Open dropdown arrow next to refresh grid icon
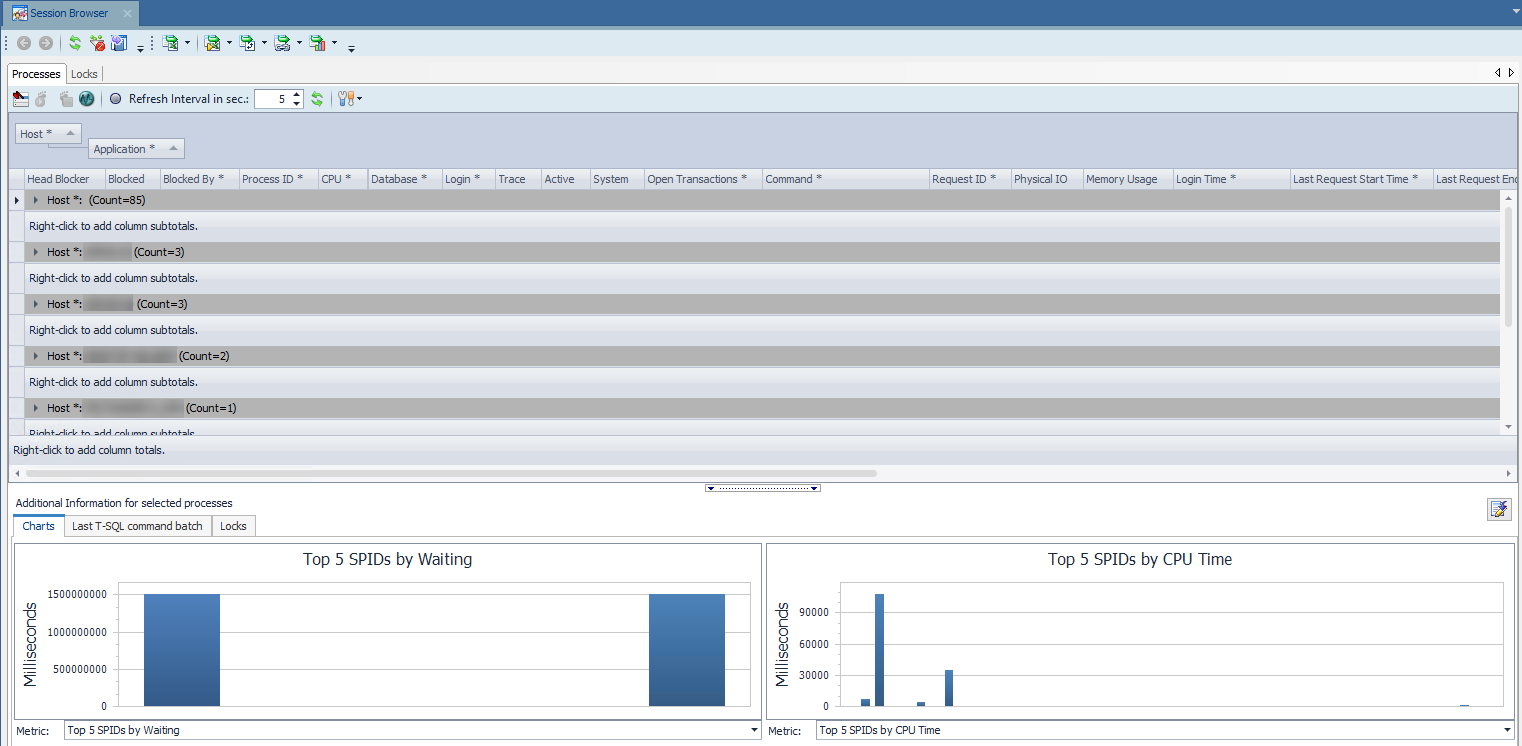Viewport: 1522px width, 746px height. coord(264,43)
